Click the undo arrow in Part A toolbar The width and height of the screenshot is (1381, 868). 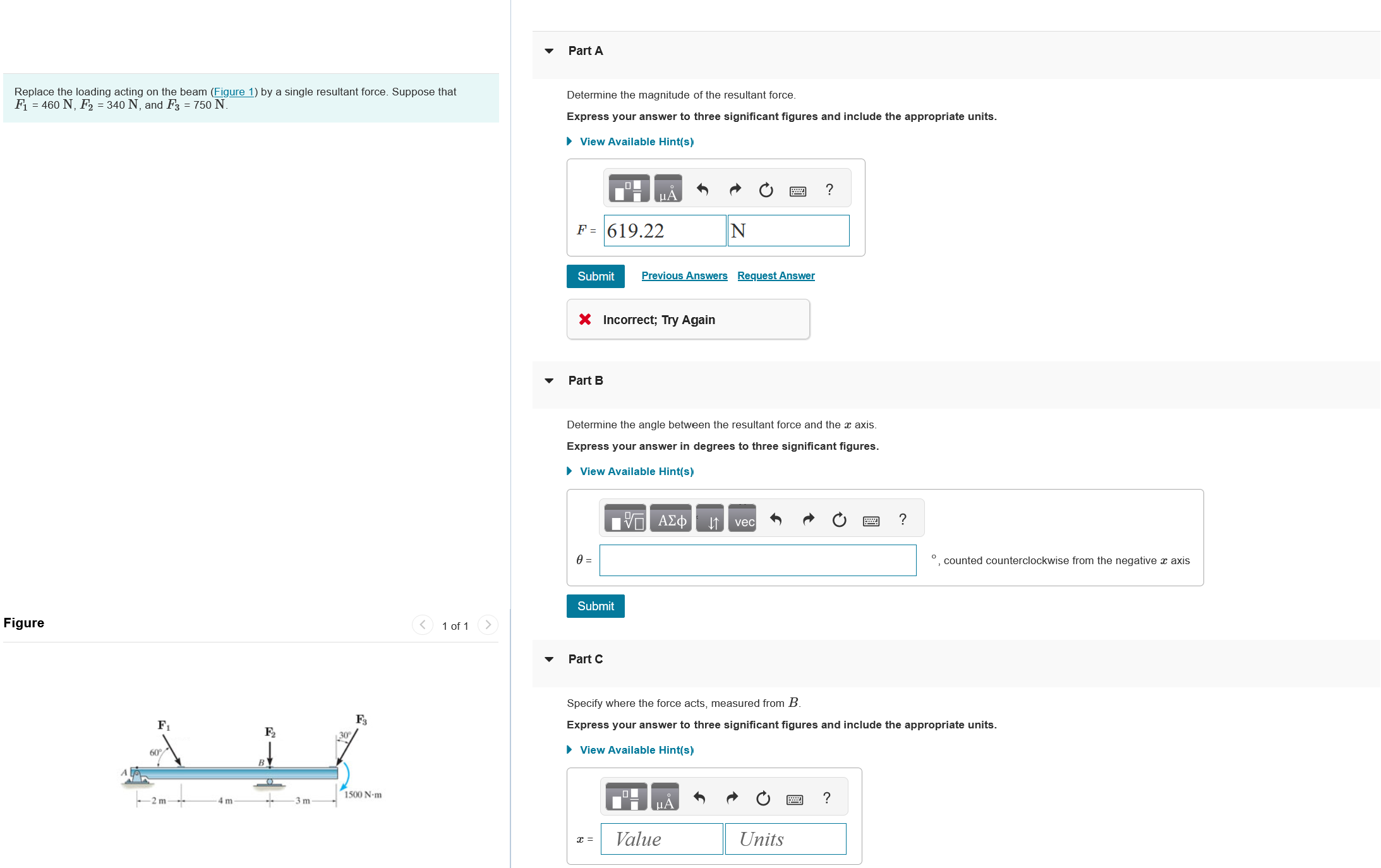click(702, 190)
